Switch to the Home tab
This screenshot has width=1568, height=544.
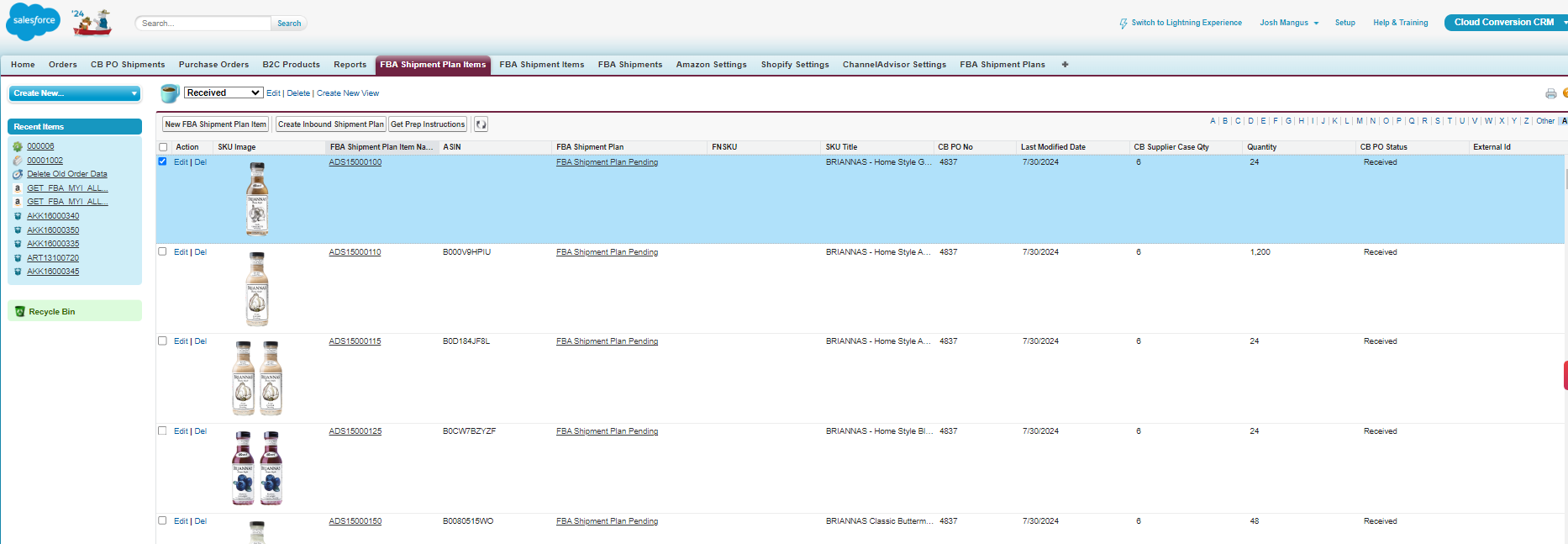[23, 65]
